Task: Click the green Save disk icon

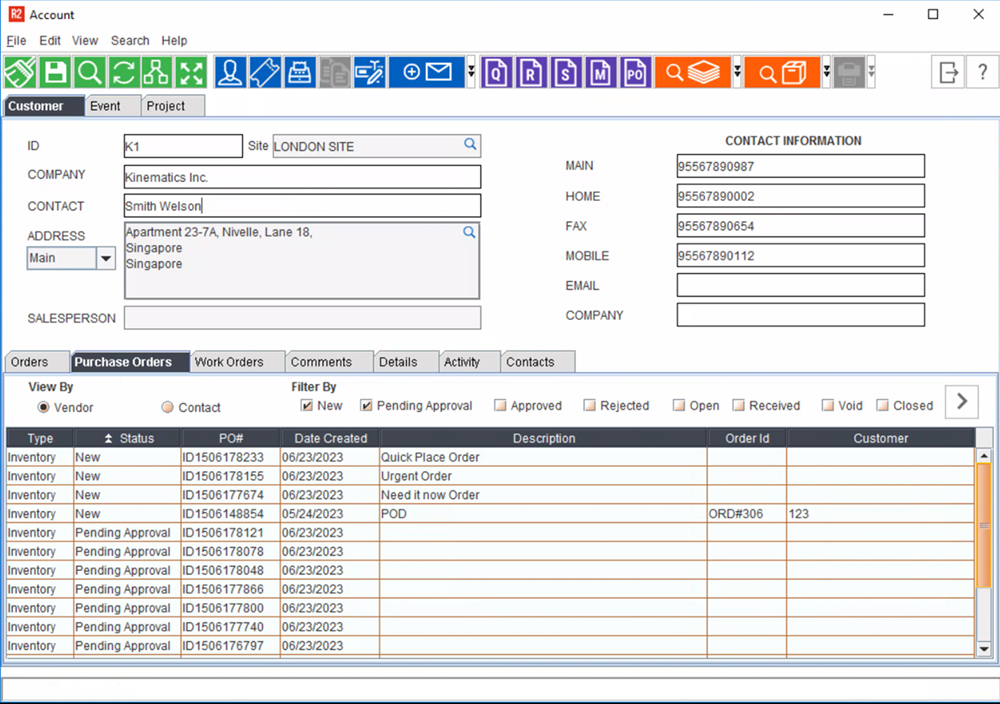Action: [x=56, y=72]
